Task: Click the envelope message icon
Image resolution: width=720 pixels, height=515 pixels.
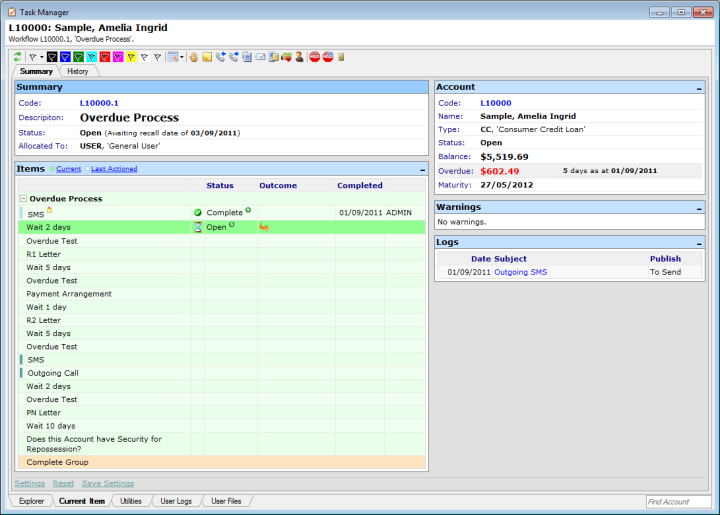Action: coord(260,57)
